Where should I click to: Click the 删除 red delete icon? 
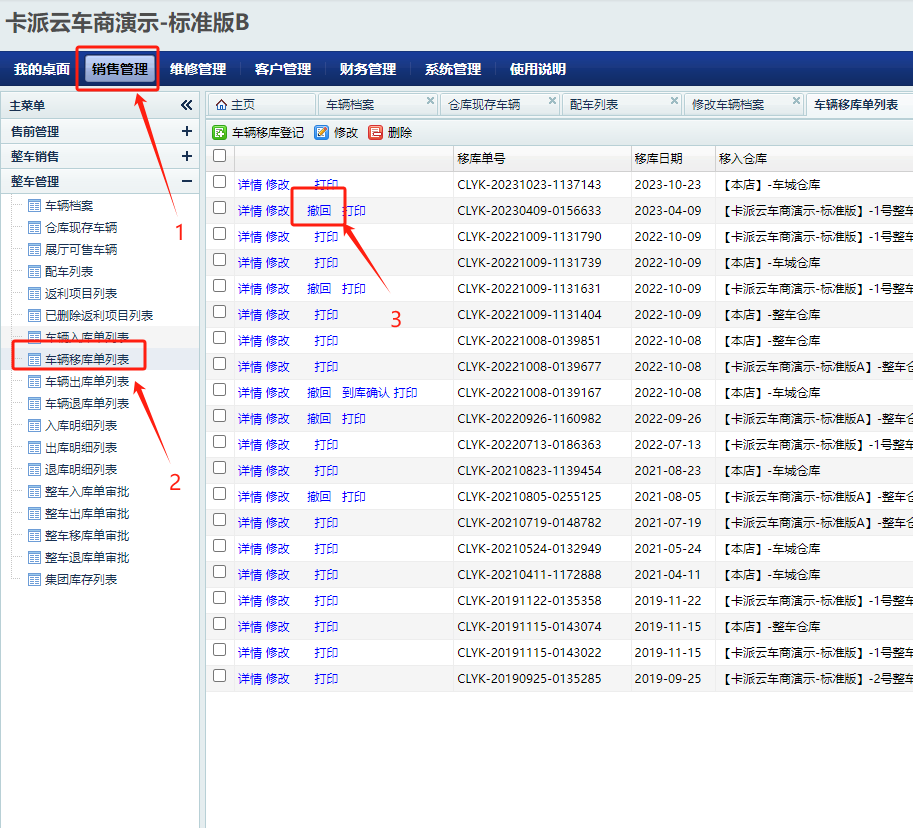pos(376,132)
